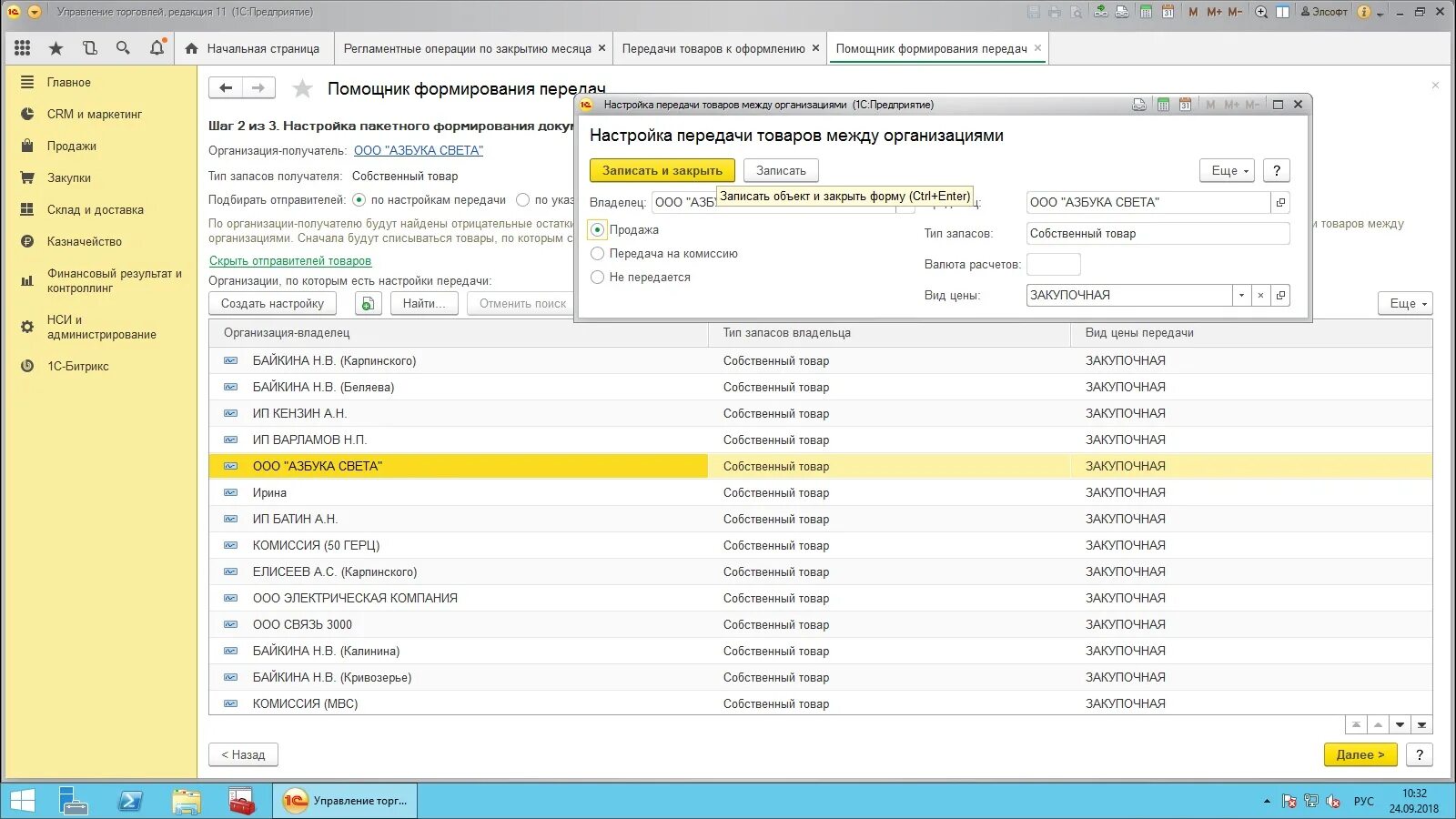Click Записать и закрыть button
This screenshot has height=819, width=1456.
[662, 170]
